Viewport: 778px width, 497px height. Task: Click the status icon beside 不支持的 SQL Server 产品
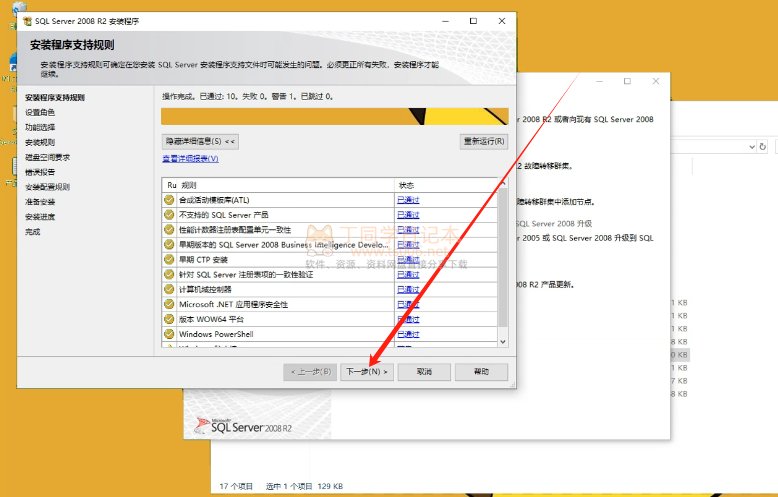169,215
